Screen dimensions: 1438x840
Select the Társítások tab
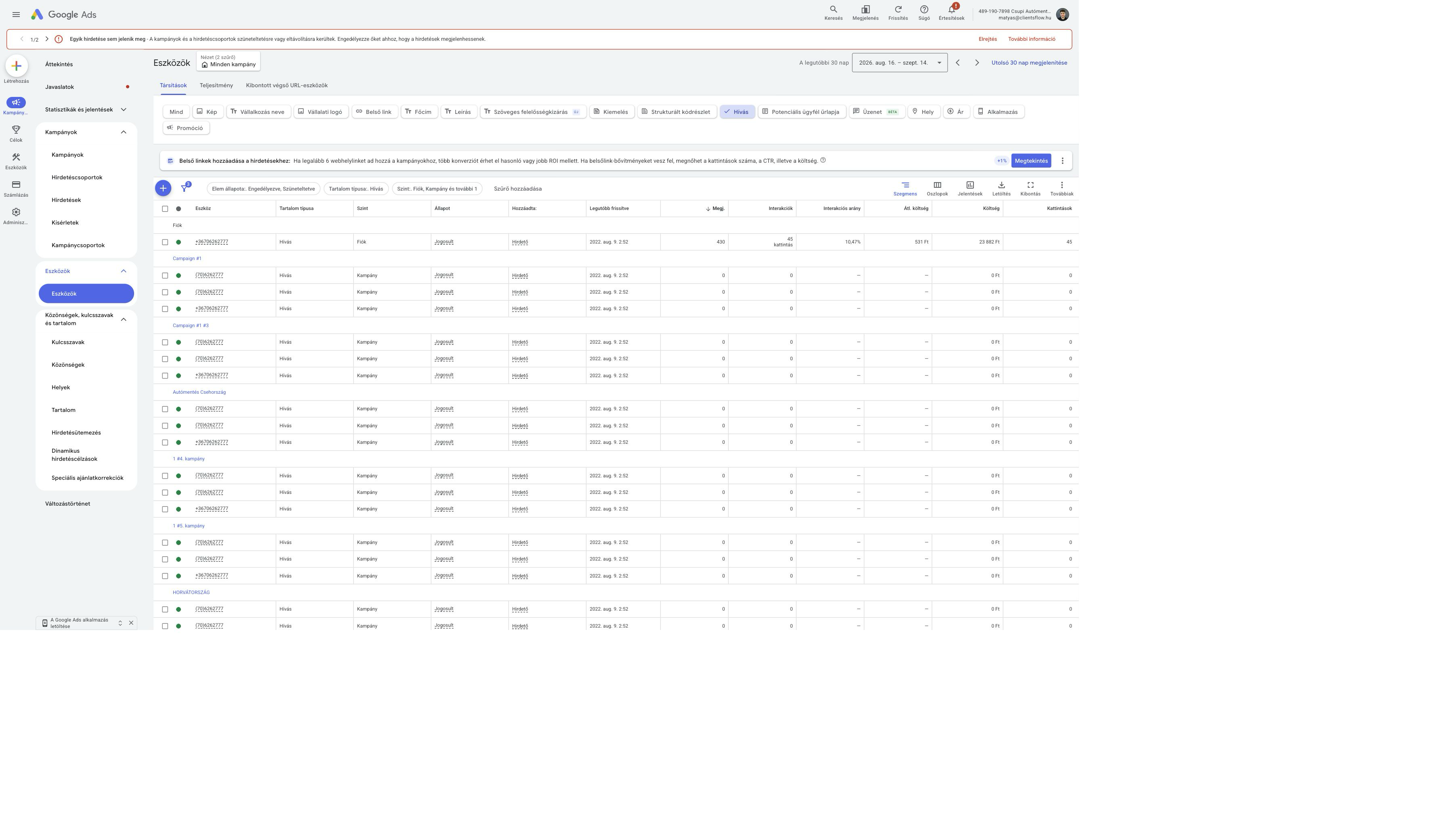(x=173, y=86)
